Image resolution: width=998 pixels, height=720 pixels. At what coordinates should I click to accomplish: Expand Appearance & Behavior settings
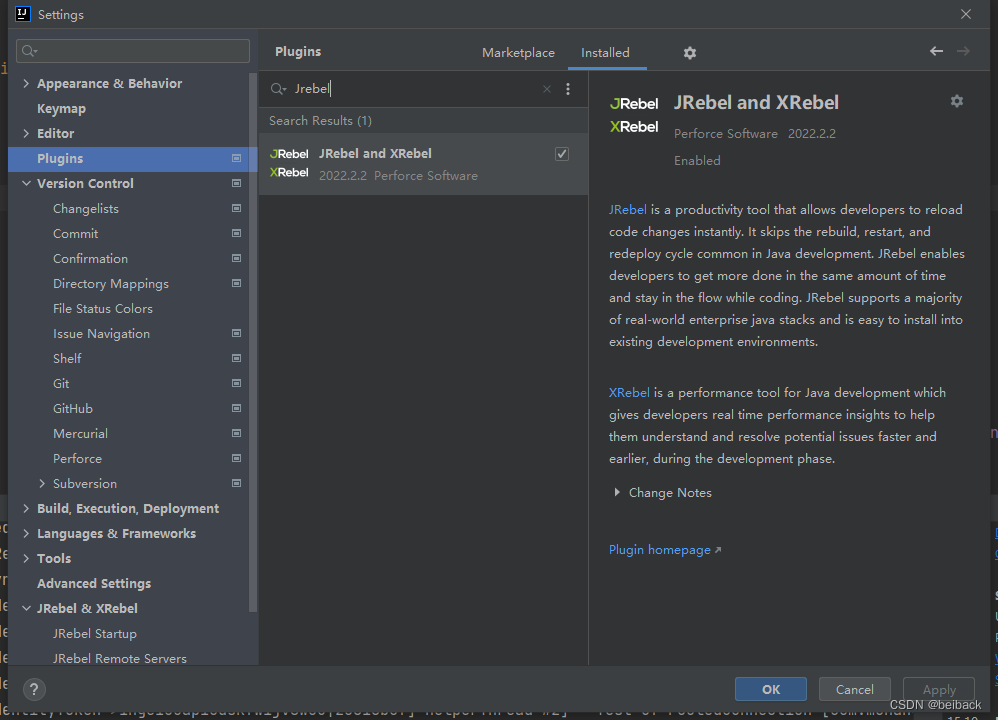tap(26, 83)
